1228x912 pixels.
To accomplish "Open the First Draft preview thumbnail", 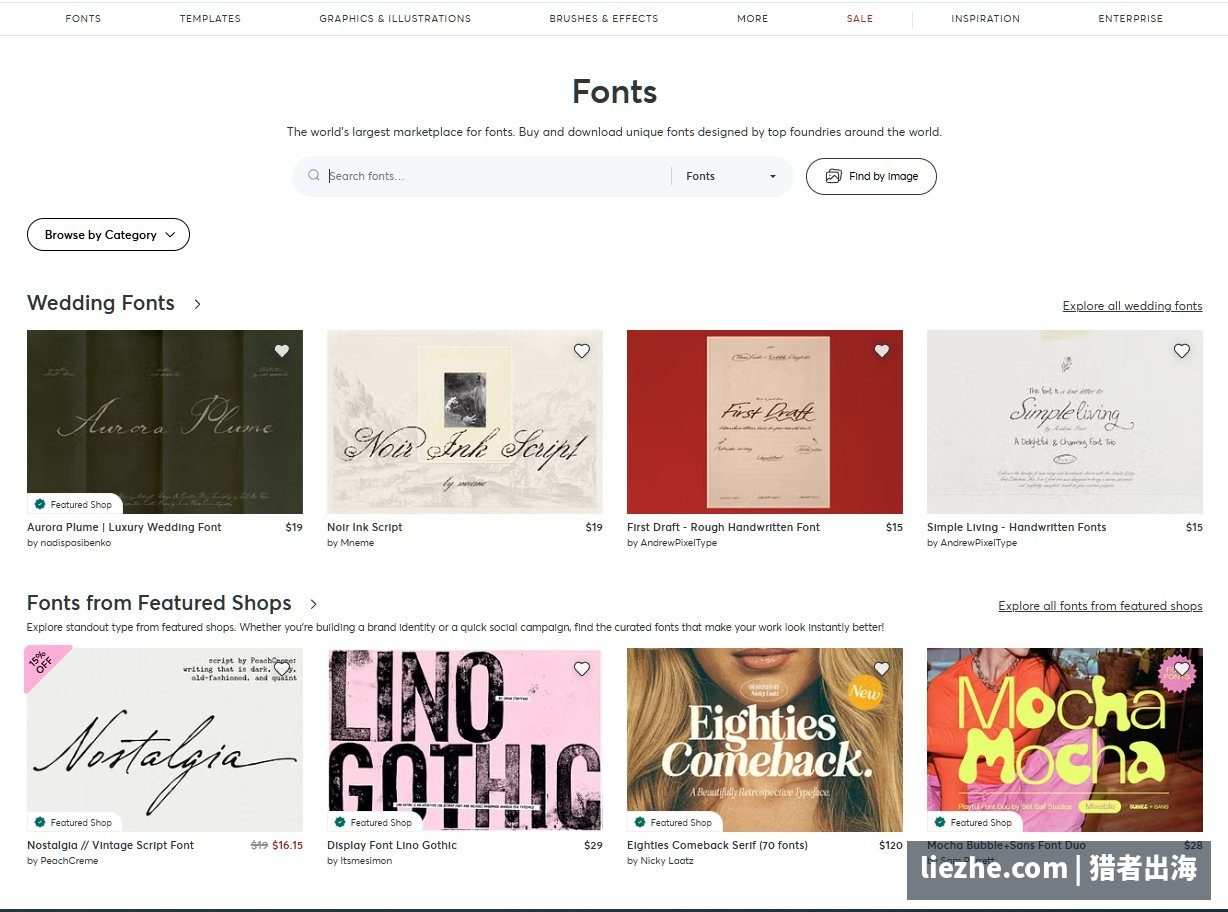I will point(765,422).
